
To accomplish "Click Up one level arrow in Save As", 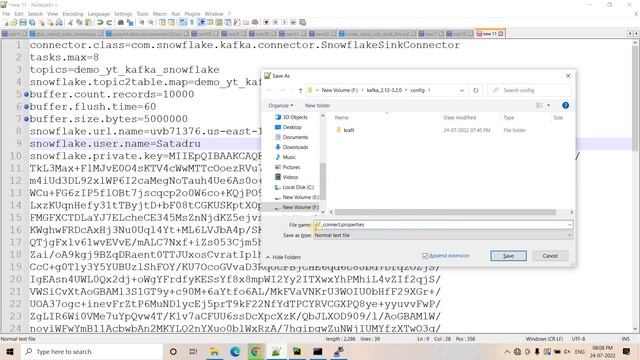I will pyautogui.click(x=300, y=90).
